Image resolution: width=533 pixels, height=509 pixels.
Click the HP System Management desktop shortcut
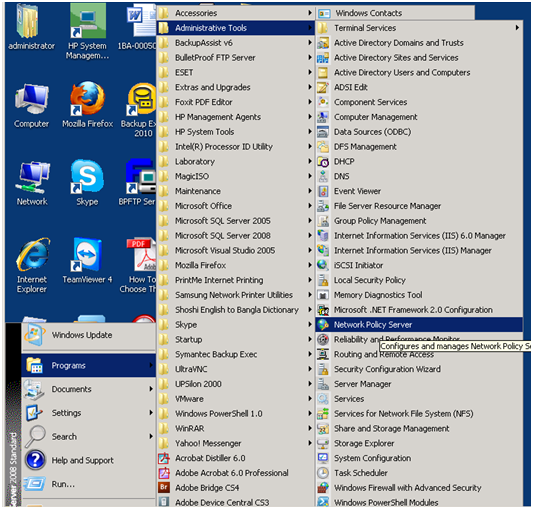click(87, 21)
